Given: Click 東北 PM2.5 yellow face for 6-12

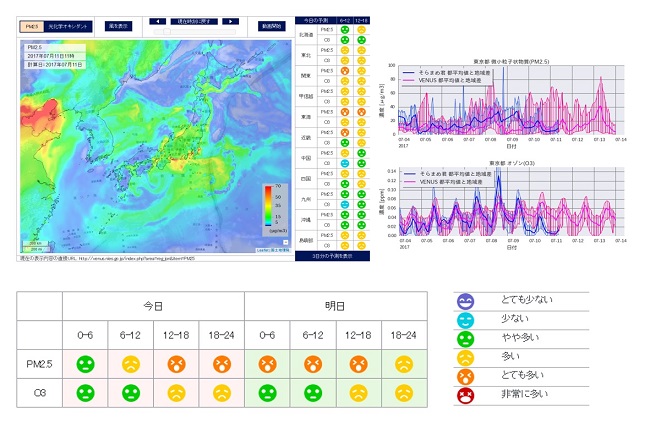Looking at the screenshot, I should click(x=344, y=50).
